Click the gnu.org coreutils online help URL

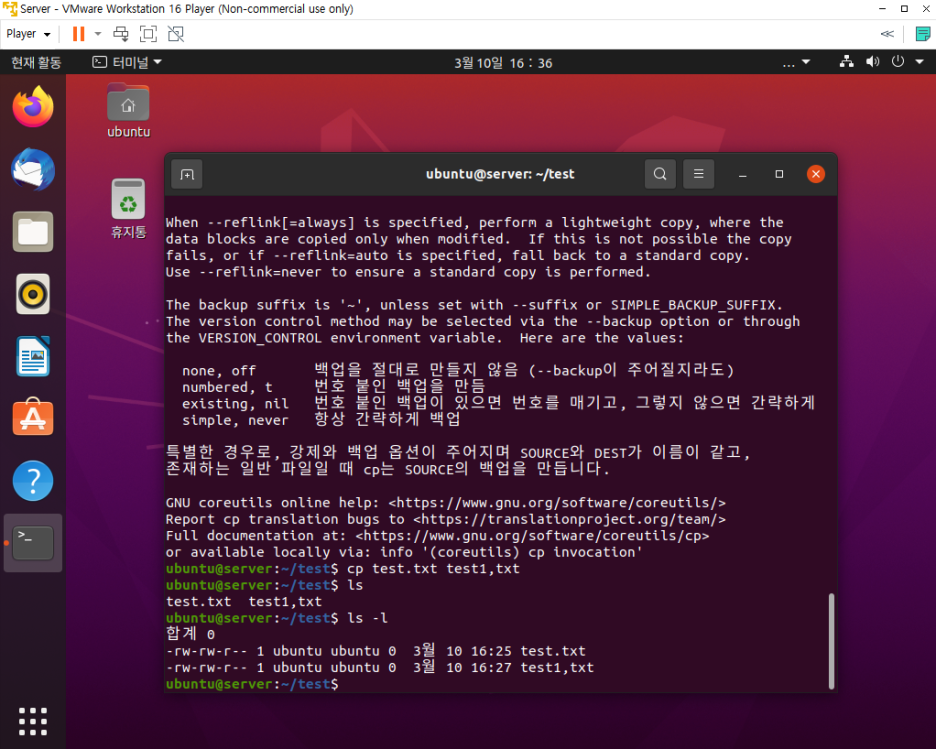point(557,503)
